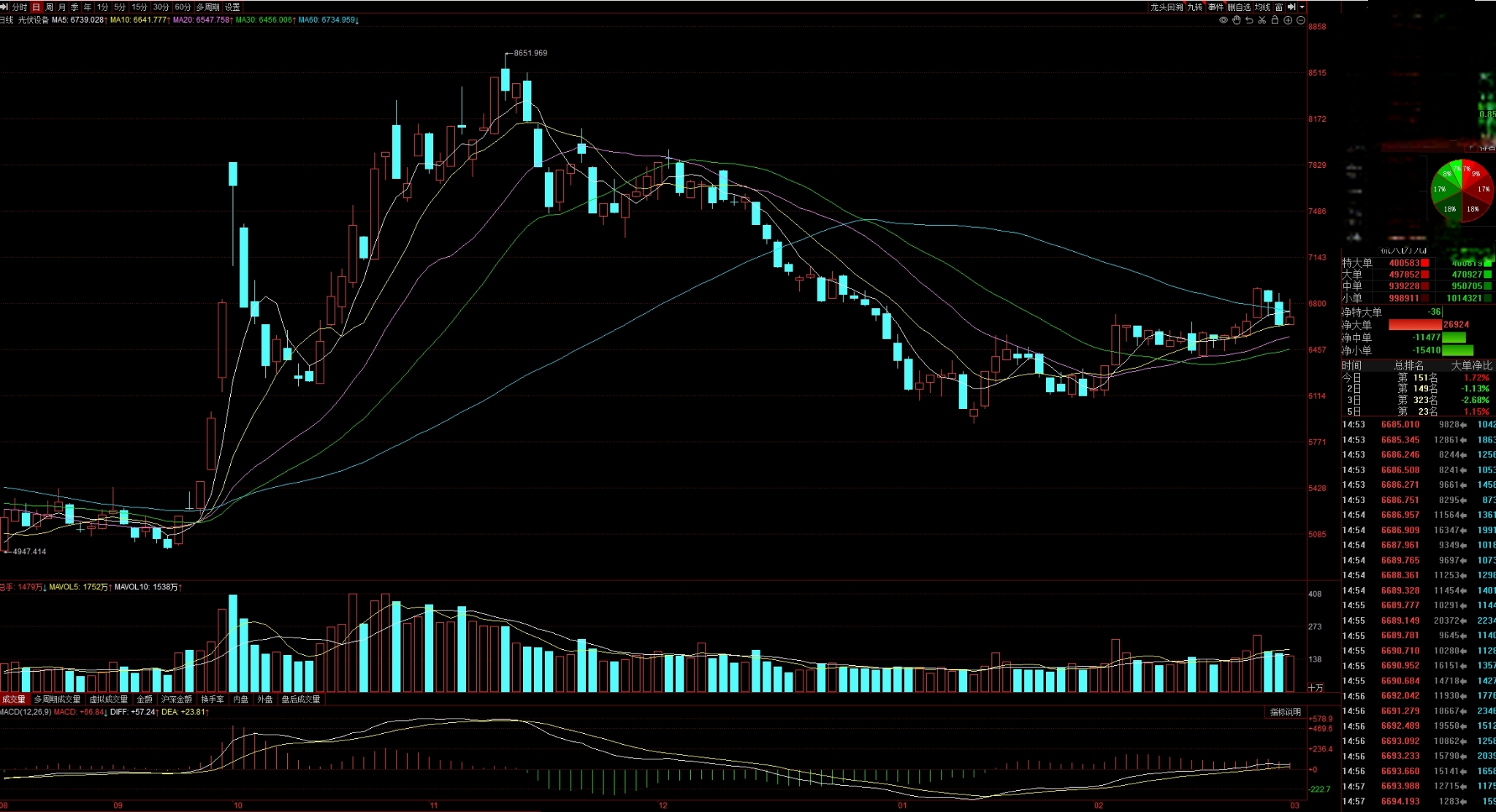The height and width of the screenshot is (812, 1496).
Task: Click the 光伏设备 sector name label
Action: tap(33, 20)
